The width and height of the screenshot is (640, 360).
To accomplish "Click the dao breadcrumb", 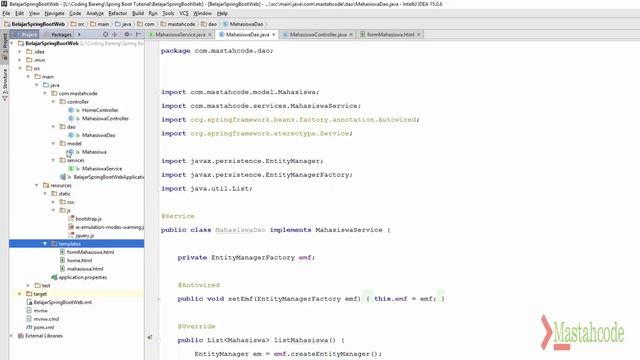I will [x=209, y=24].
